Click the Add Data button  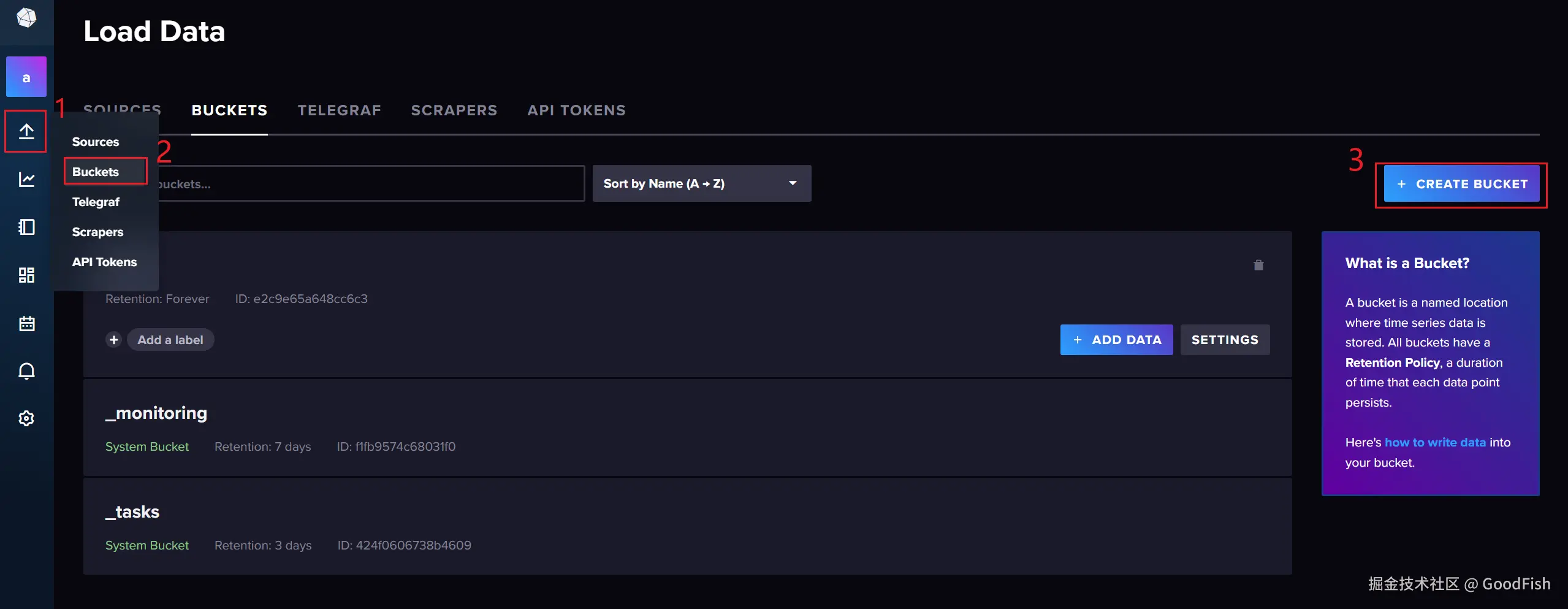[1116, 340]
